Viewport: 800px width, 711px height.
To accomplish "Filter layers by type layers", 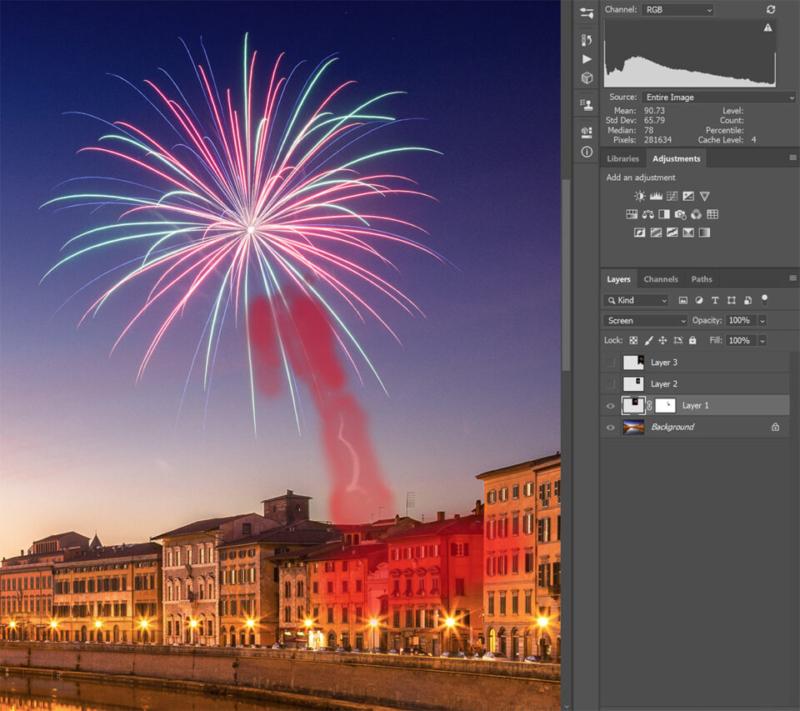I will coord(715,300).
